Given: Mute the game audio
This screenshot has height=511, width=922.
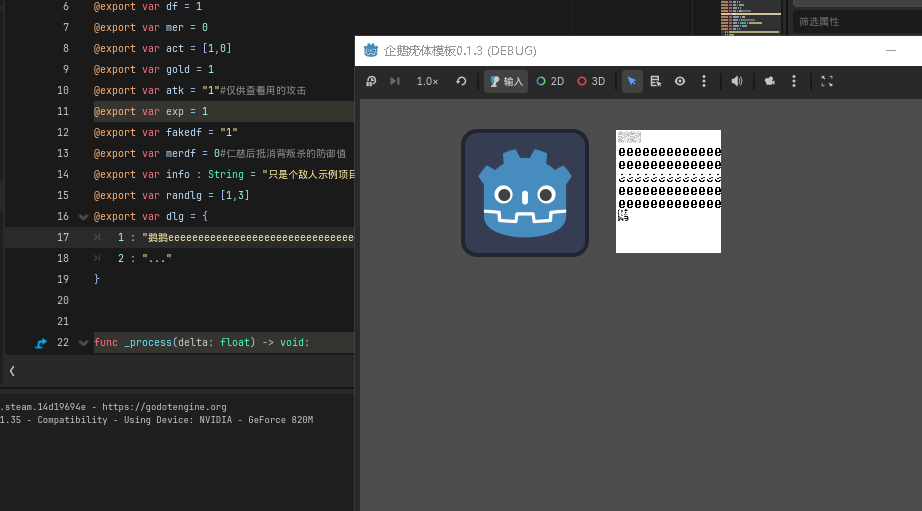Looking at the screenshot, I should coord(737,81).
